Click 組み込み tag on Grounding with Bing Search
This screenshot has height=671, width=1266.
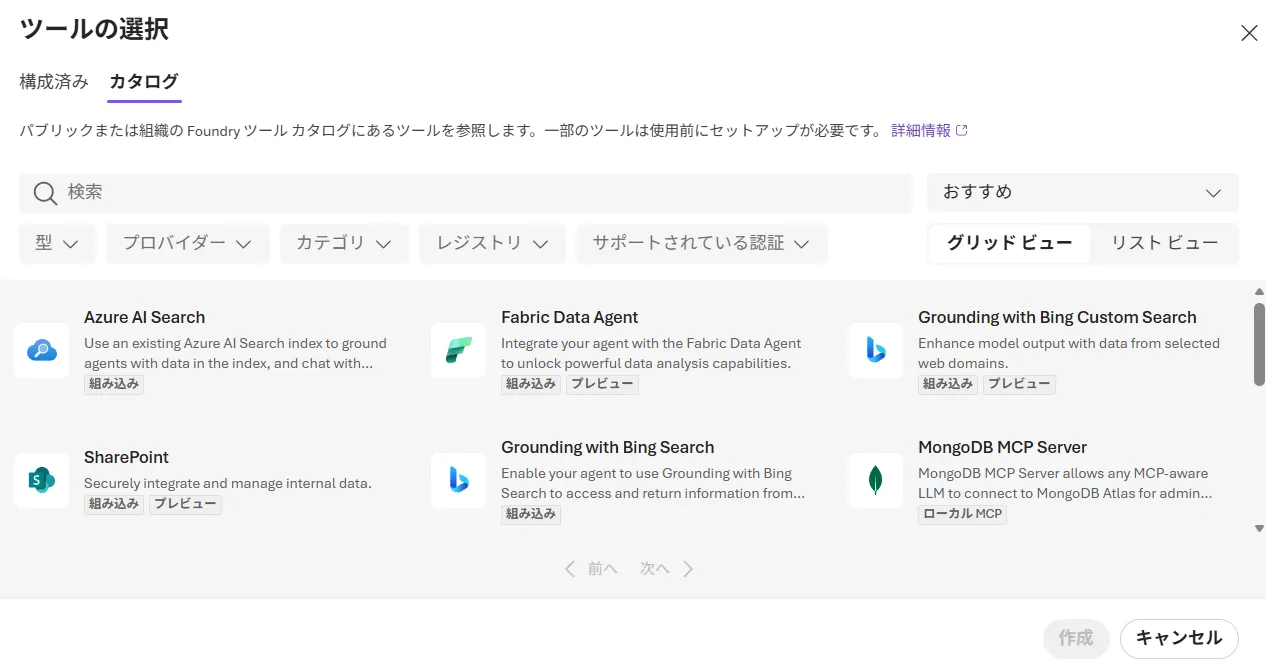coord(531,514)
